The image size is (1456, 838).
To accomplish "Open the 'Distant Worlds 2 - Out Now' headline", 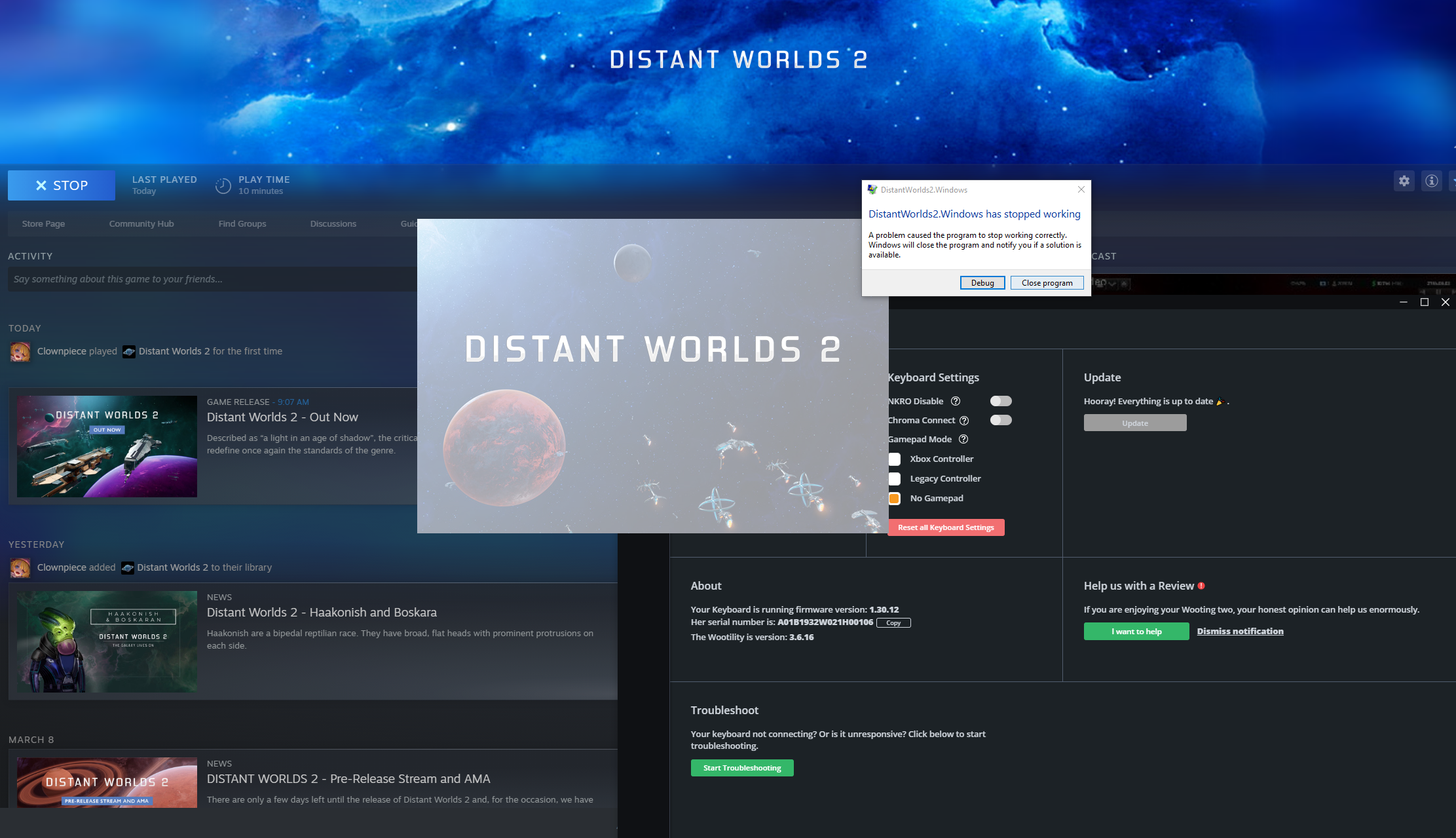I will (x=282, y=417).
